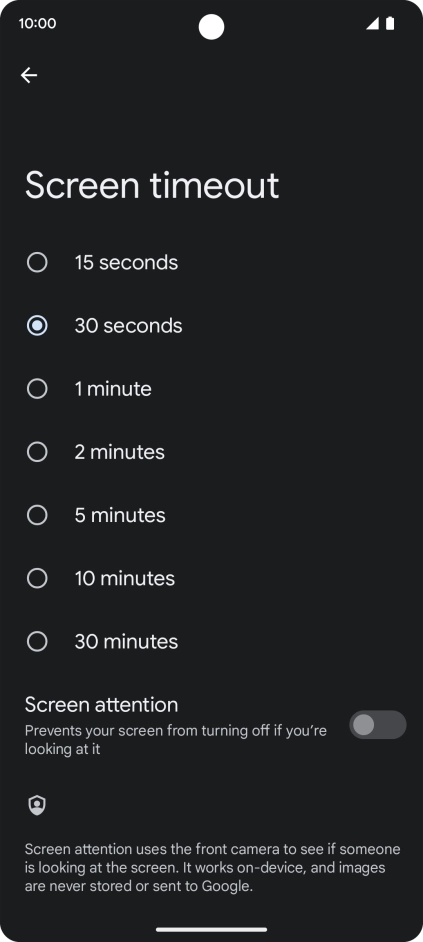Screen dimensions: 423x942
Task: Tap the '30 minutes' option text
Action: 126,642
